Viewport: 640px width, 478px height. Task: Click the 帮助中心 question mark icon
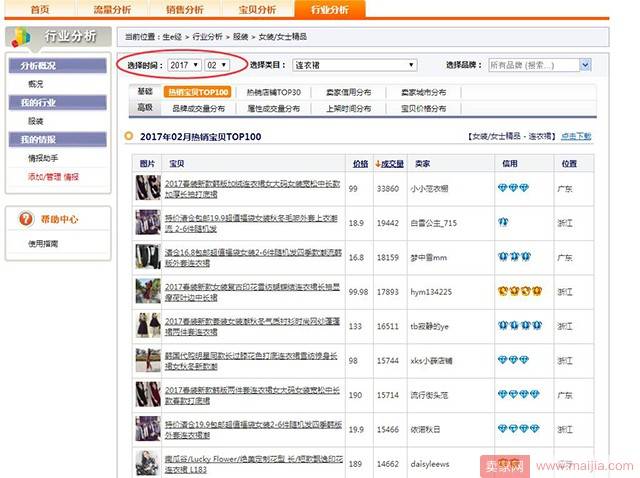click(x=26, y=219)
